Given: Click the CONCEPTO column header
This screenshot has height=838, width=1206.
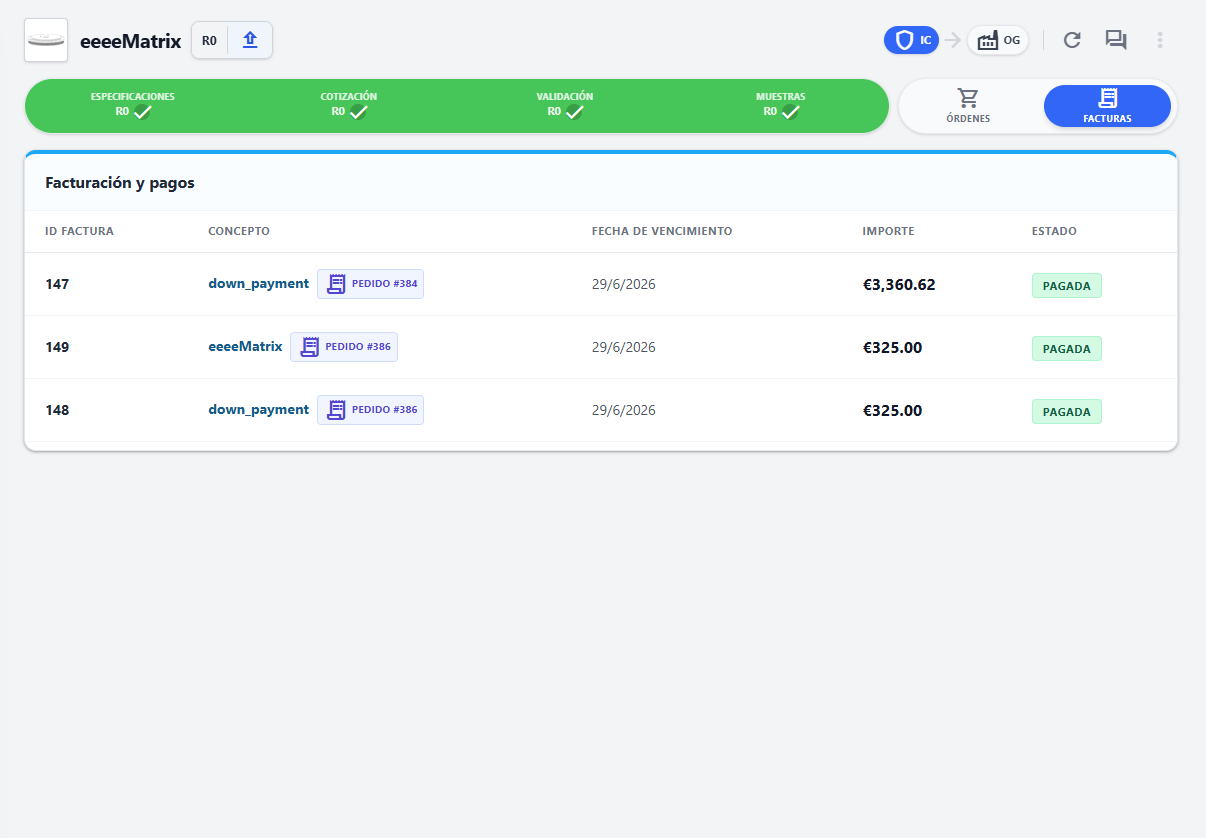Looking at the screenshot, I should click(x=239, y=231).
